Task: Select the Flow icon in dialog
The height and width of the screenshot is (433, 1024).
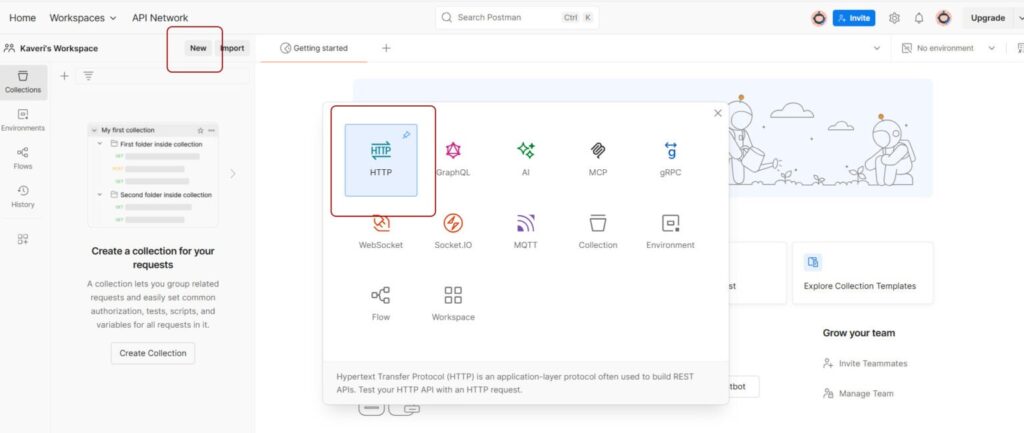Action: (381, 295)
